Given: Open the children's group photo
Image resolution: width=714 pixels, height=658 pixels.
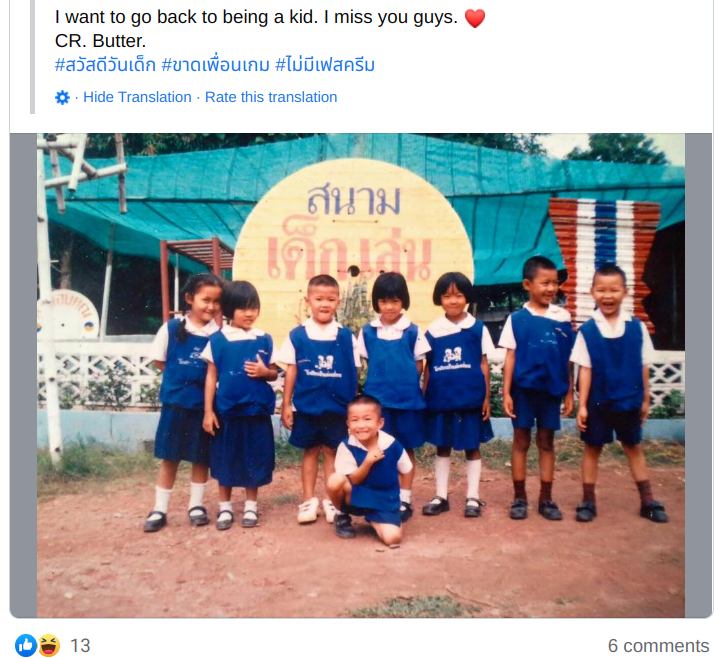Looking at the screenshot, I should [x=361, y=375].
